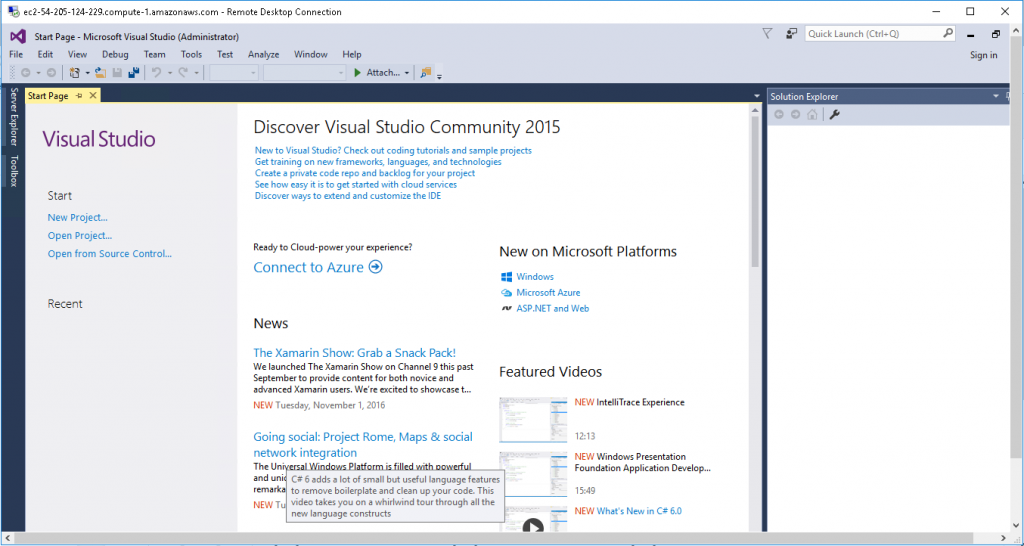Open the notifications flag icon
The image size is (1024, 546).
[767, 33]
